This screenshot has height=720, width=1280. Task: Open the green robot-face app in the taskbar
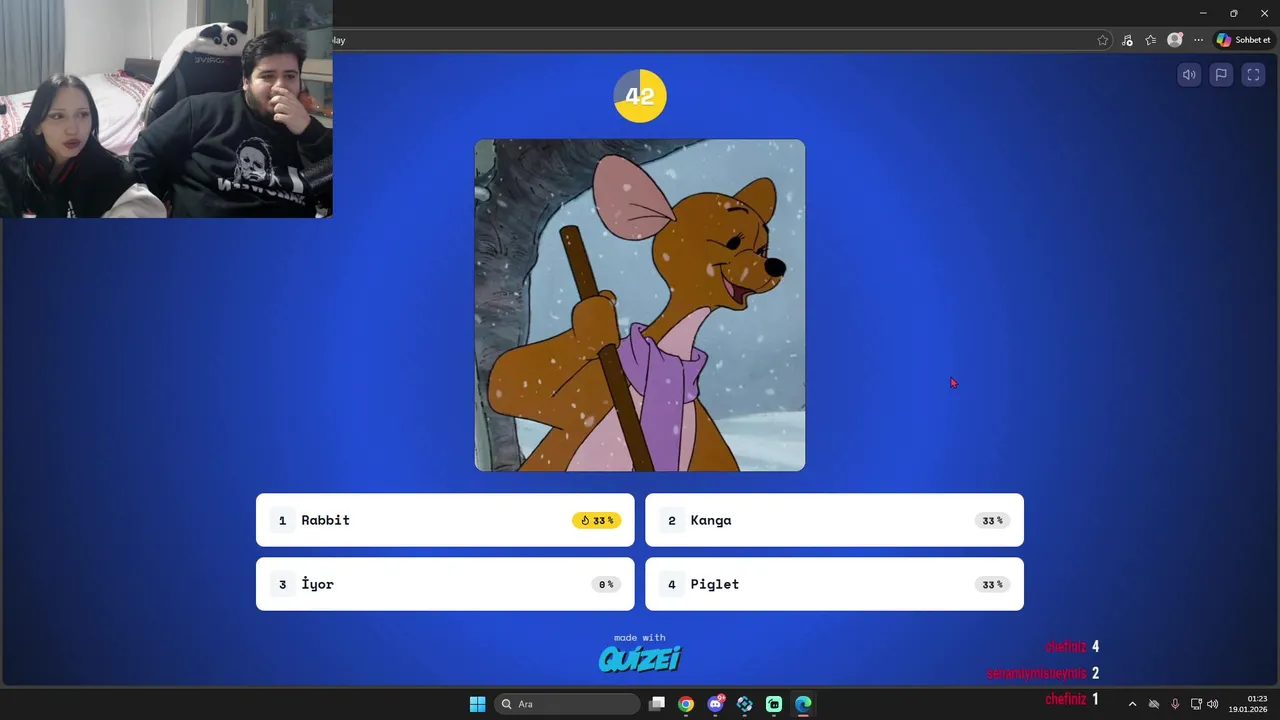[774, 704]
